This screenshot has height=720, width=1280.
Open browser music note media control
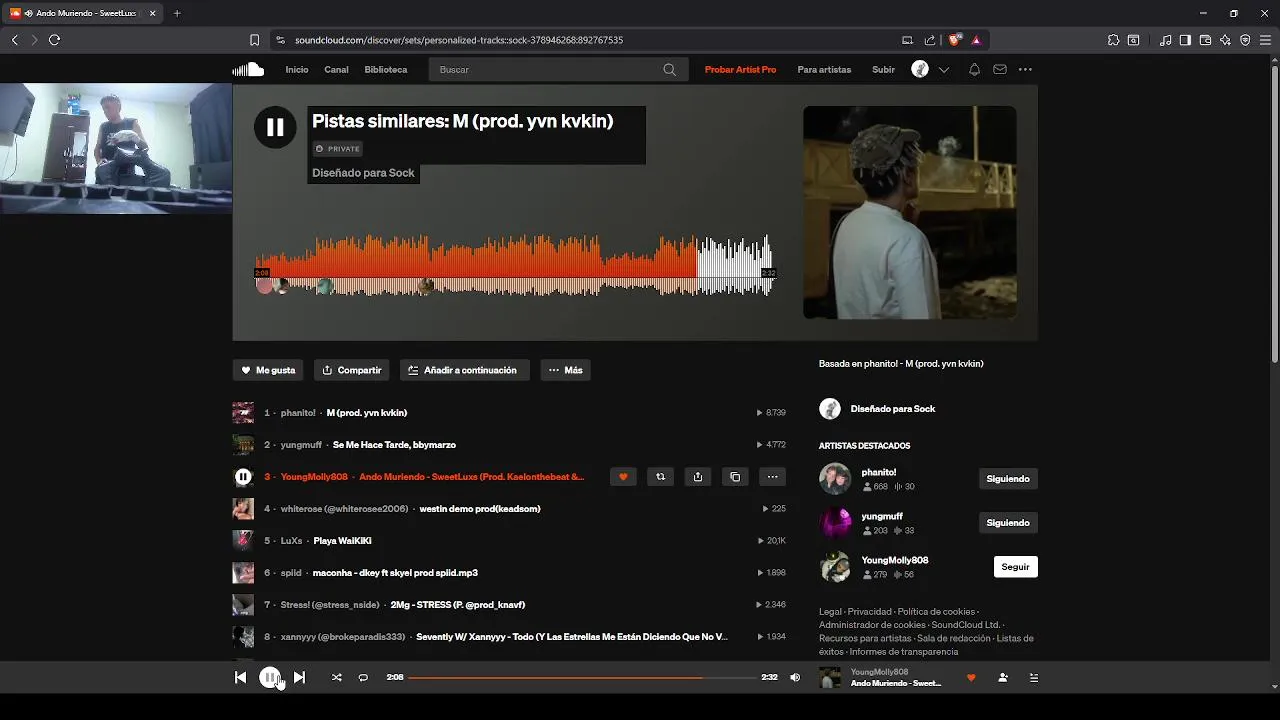1165,40
